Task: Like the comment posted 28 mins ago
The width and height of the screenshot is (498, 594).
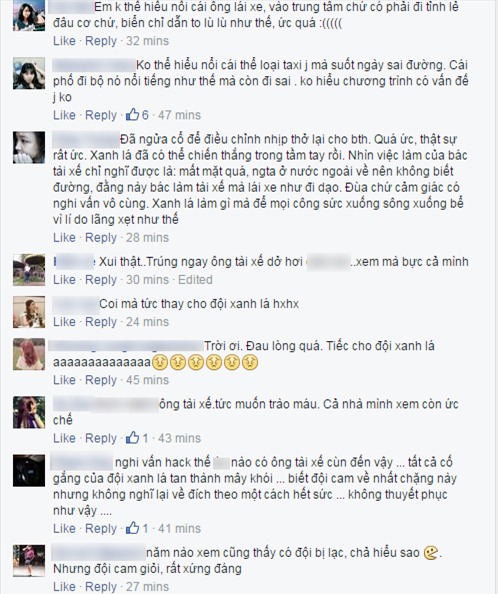Action: 64,237
